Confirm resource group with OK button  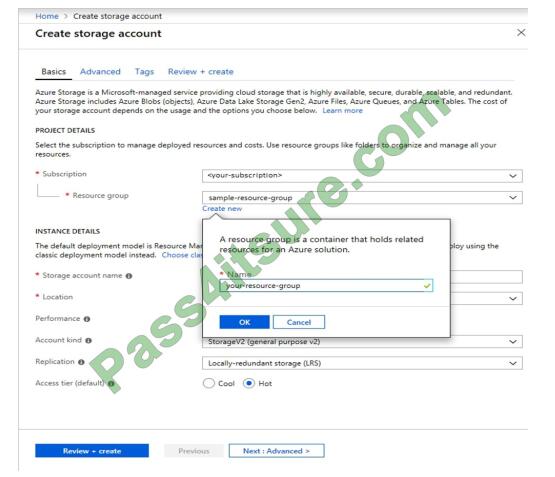click(245, 322)
